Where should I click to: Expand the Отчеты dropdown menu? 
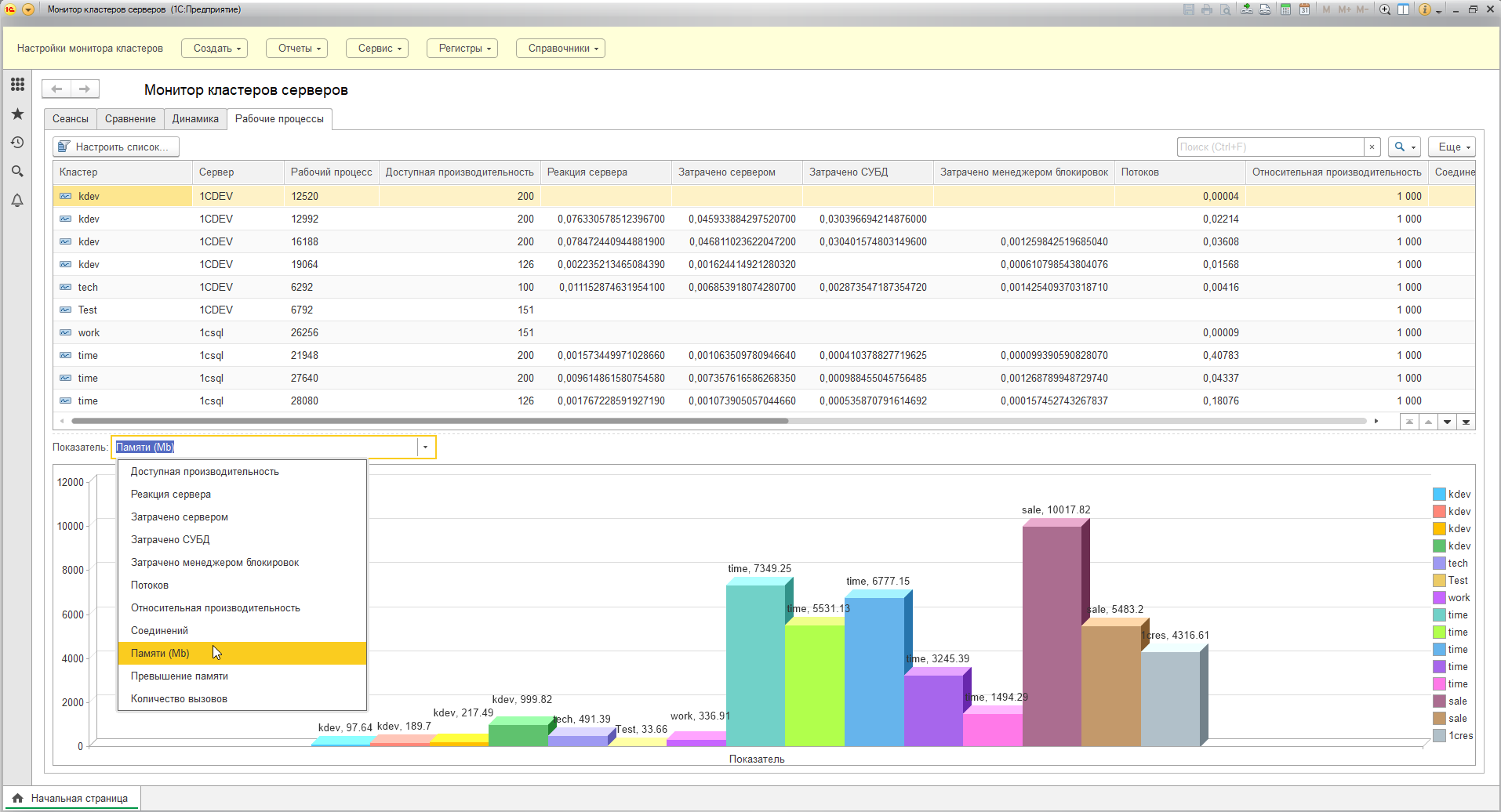pyautogui.click(x=296, y=49)
